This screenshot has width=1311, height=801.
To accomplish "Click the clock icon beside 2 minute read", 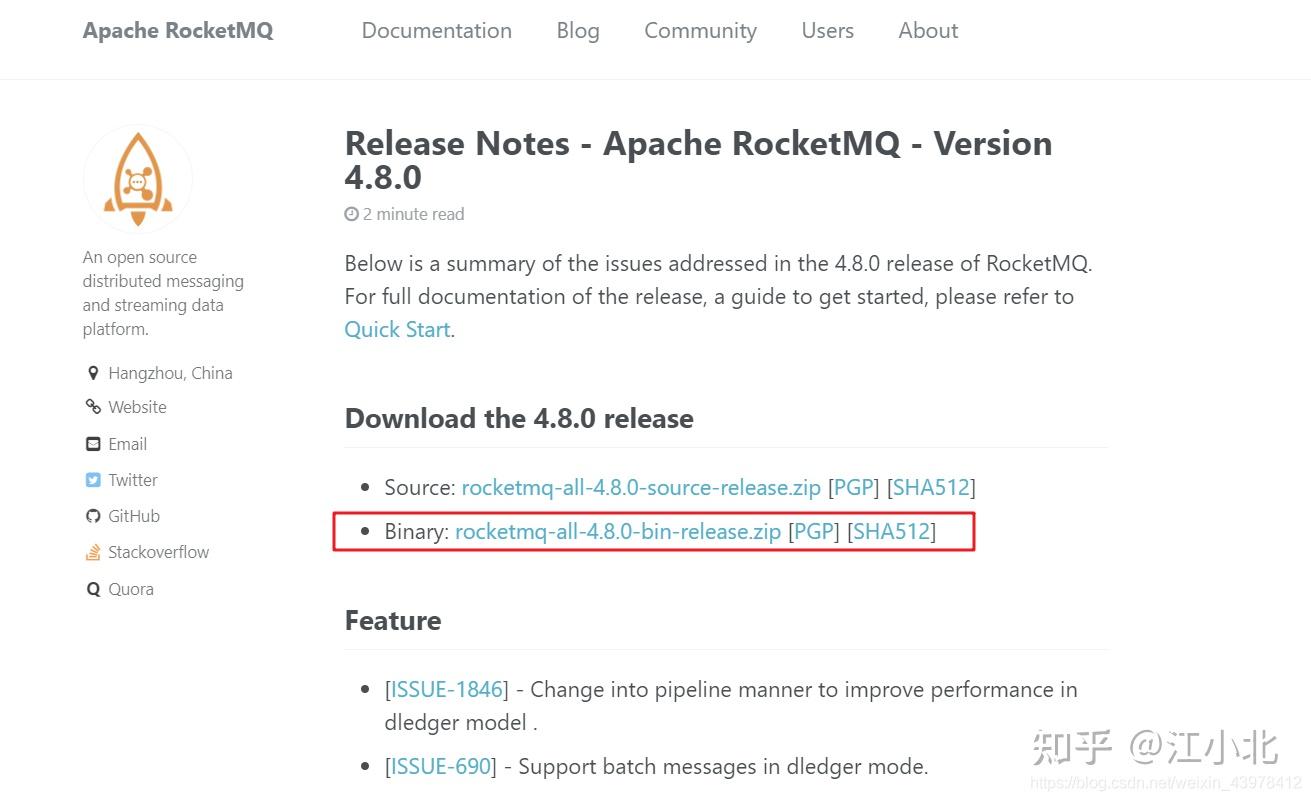I will pyautogui.click(x=350, y=213).
